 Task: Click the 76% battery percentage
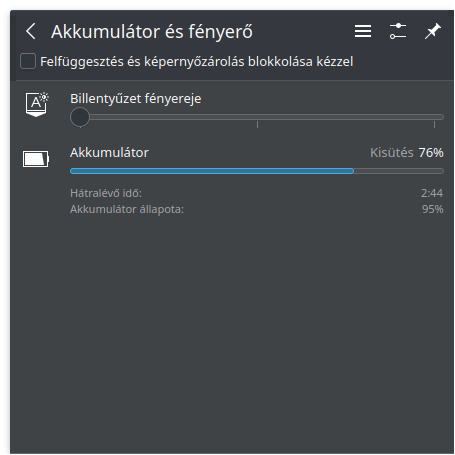coord(431,153)
